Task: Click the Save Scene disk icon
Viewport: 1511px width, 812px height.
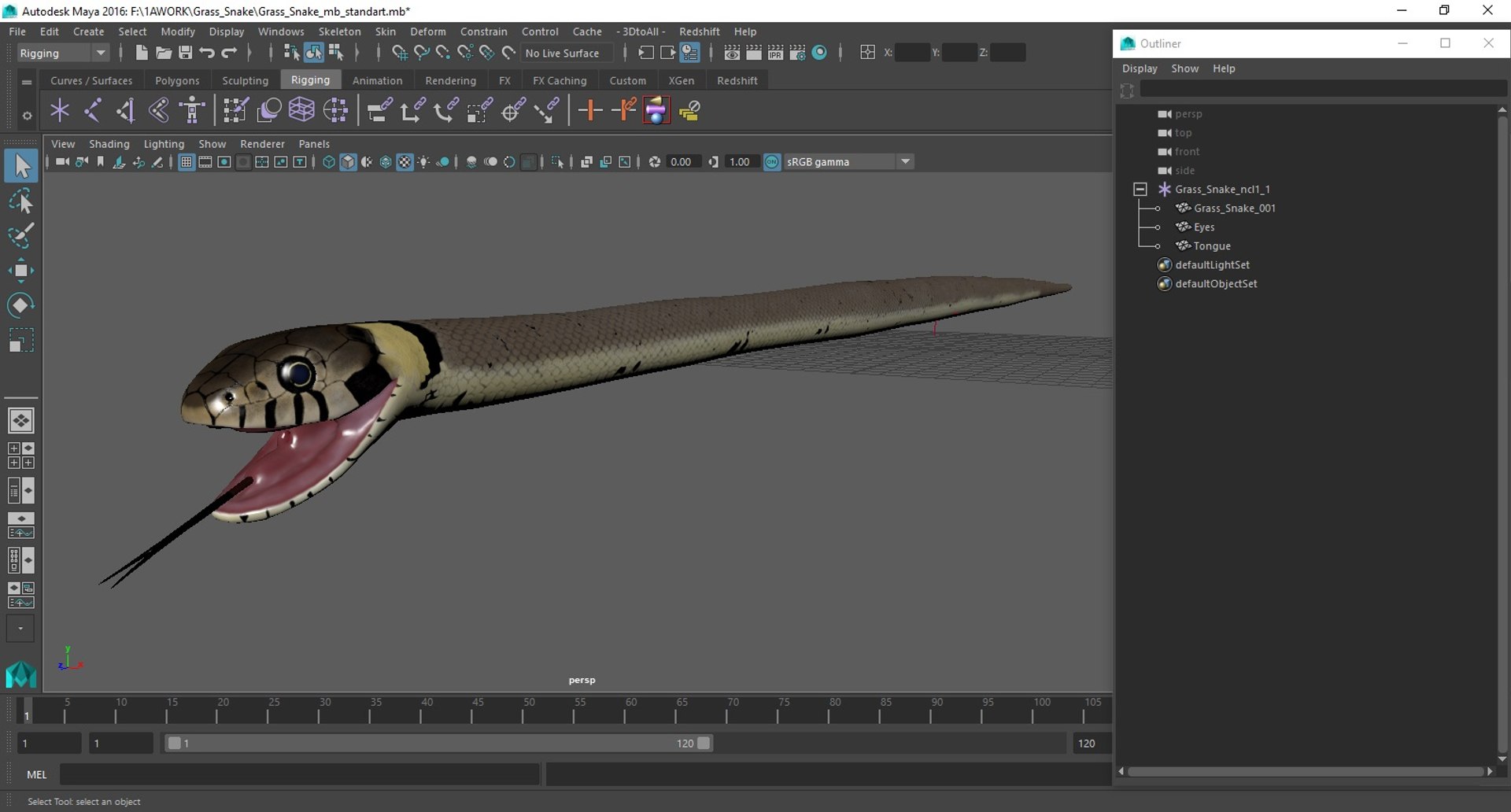Action: point(185,53)
